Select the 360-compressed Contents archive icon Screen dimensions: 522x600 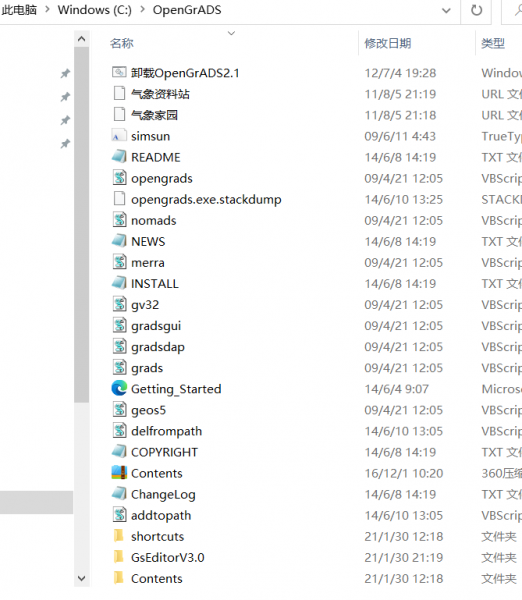[119, 473]
